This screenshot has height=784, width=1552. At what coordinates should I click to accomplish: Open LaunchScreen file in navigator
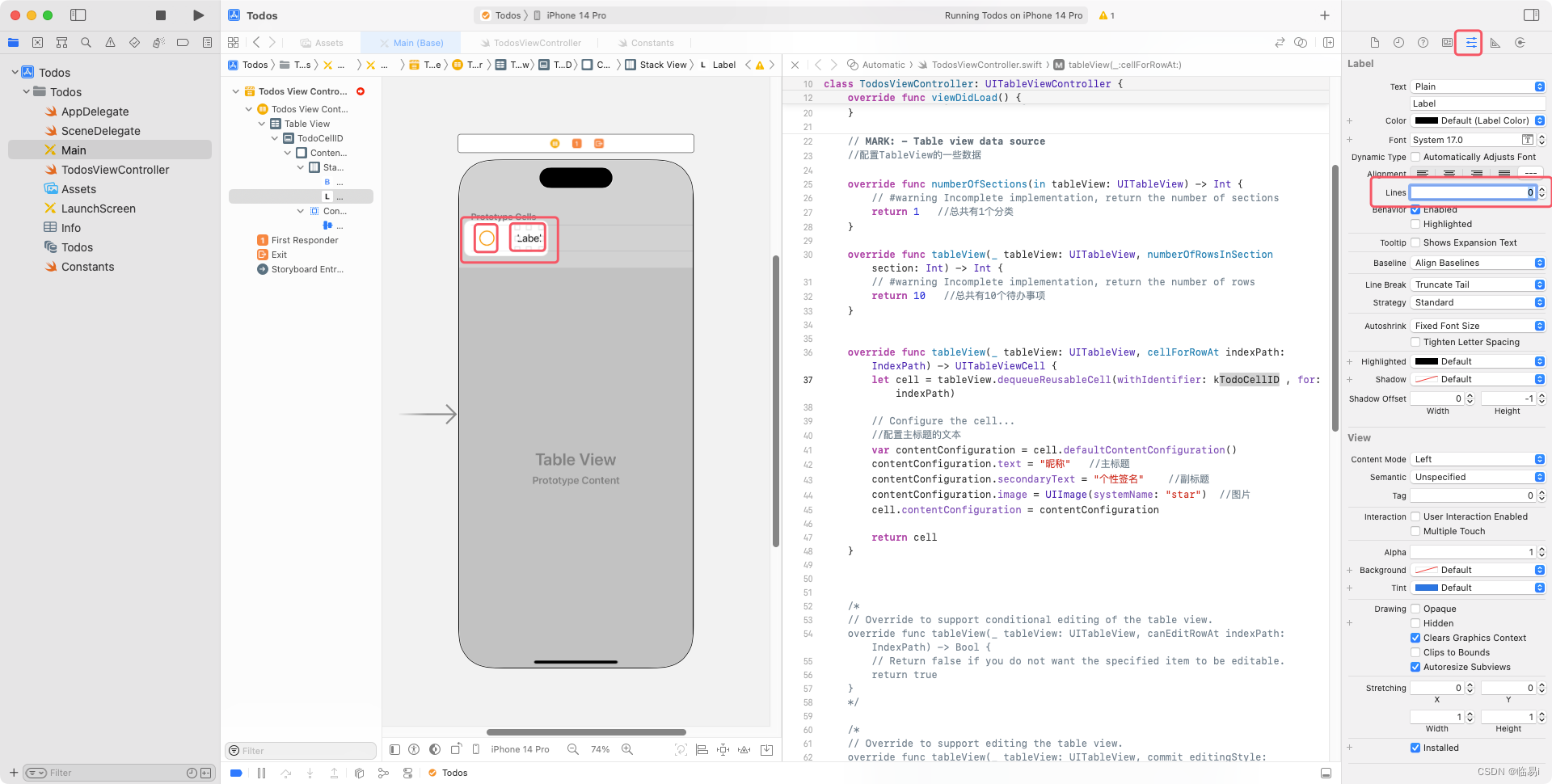[98, 209]
